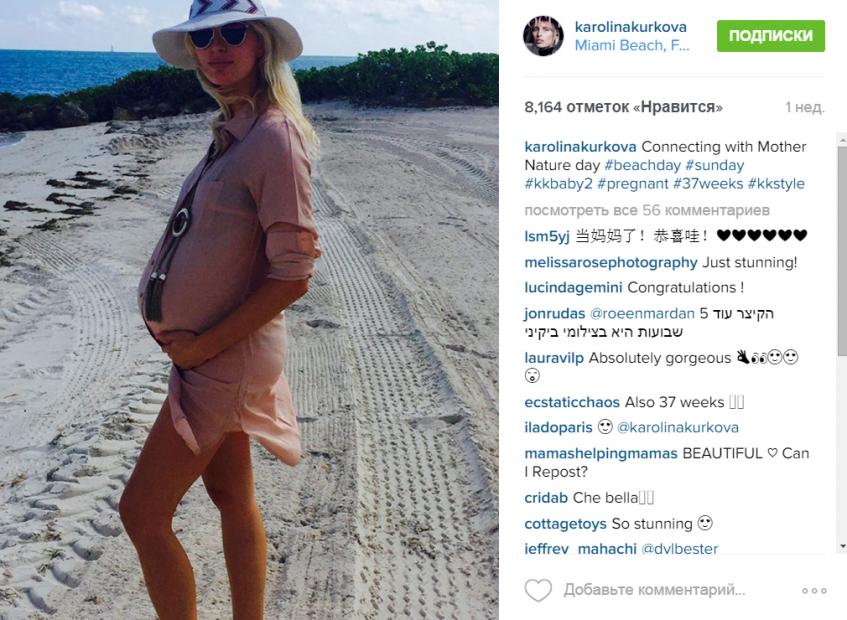Image resolution: width=847 pixels, height=620 pixels.
Task: Visit melissarosephotography commenter profile
Action: click(611, 262)
